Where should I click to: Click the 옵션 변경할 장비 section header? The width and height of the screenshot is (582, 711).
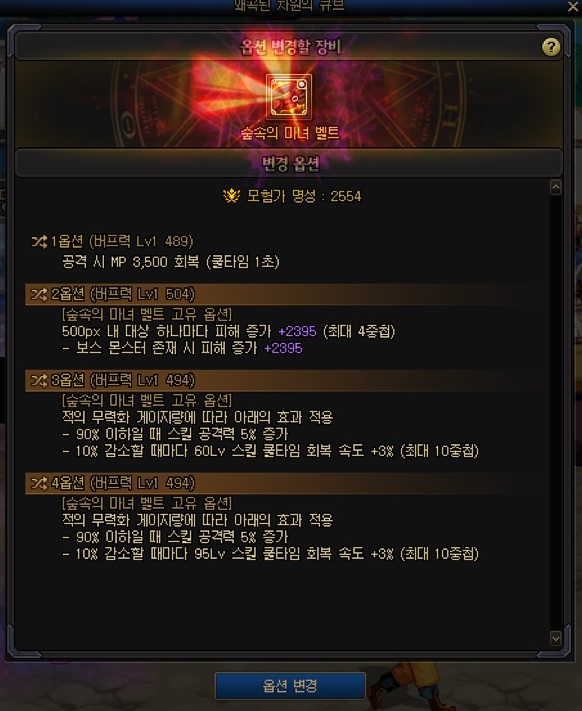[289, 47]
